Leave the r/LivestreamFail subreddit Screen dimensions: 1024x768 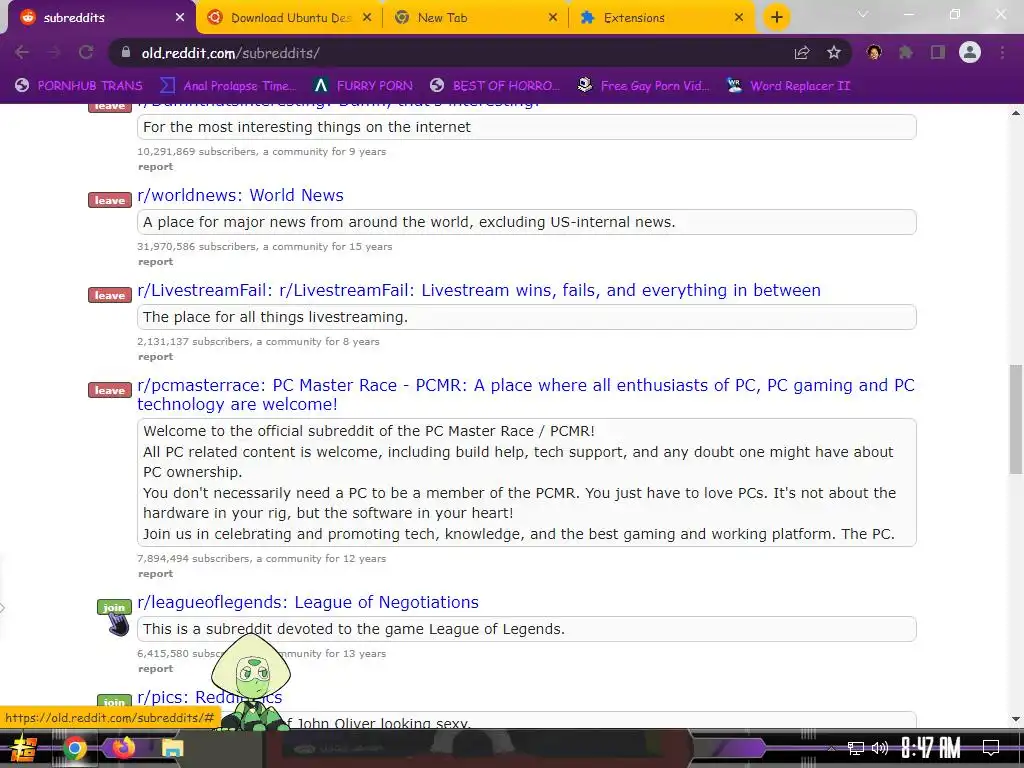(110, 295)
